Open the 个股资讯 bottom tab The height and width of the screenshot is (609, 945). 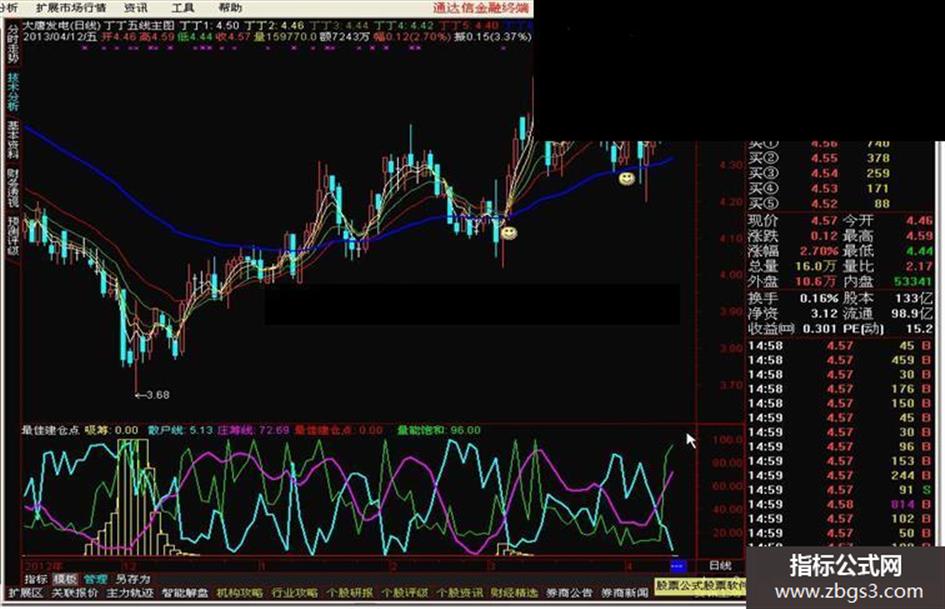pos(459,593)
